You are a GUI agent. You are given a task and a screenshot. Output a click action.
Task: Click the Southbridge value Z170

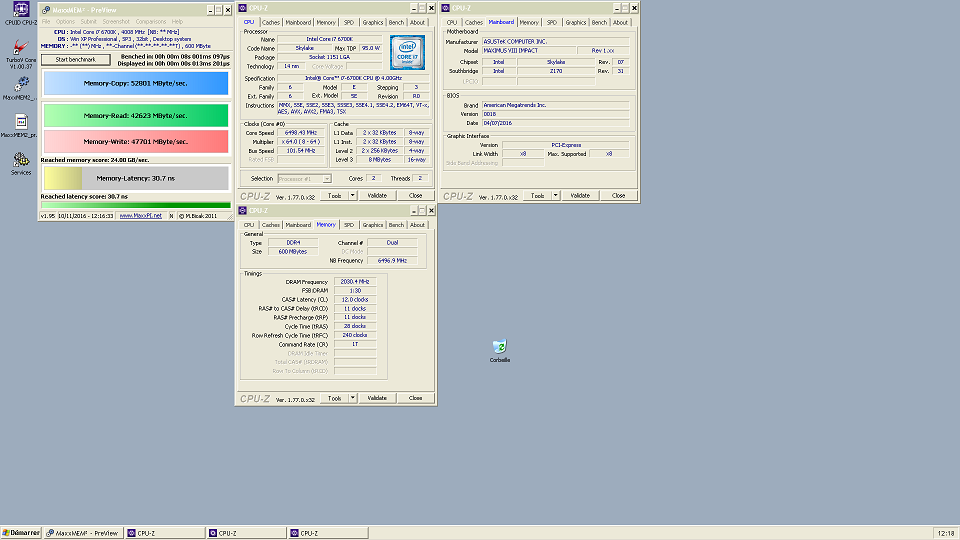(556, 71)
